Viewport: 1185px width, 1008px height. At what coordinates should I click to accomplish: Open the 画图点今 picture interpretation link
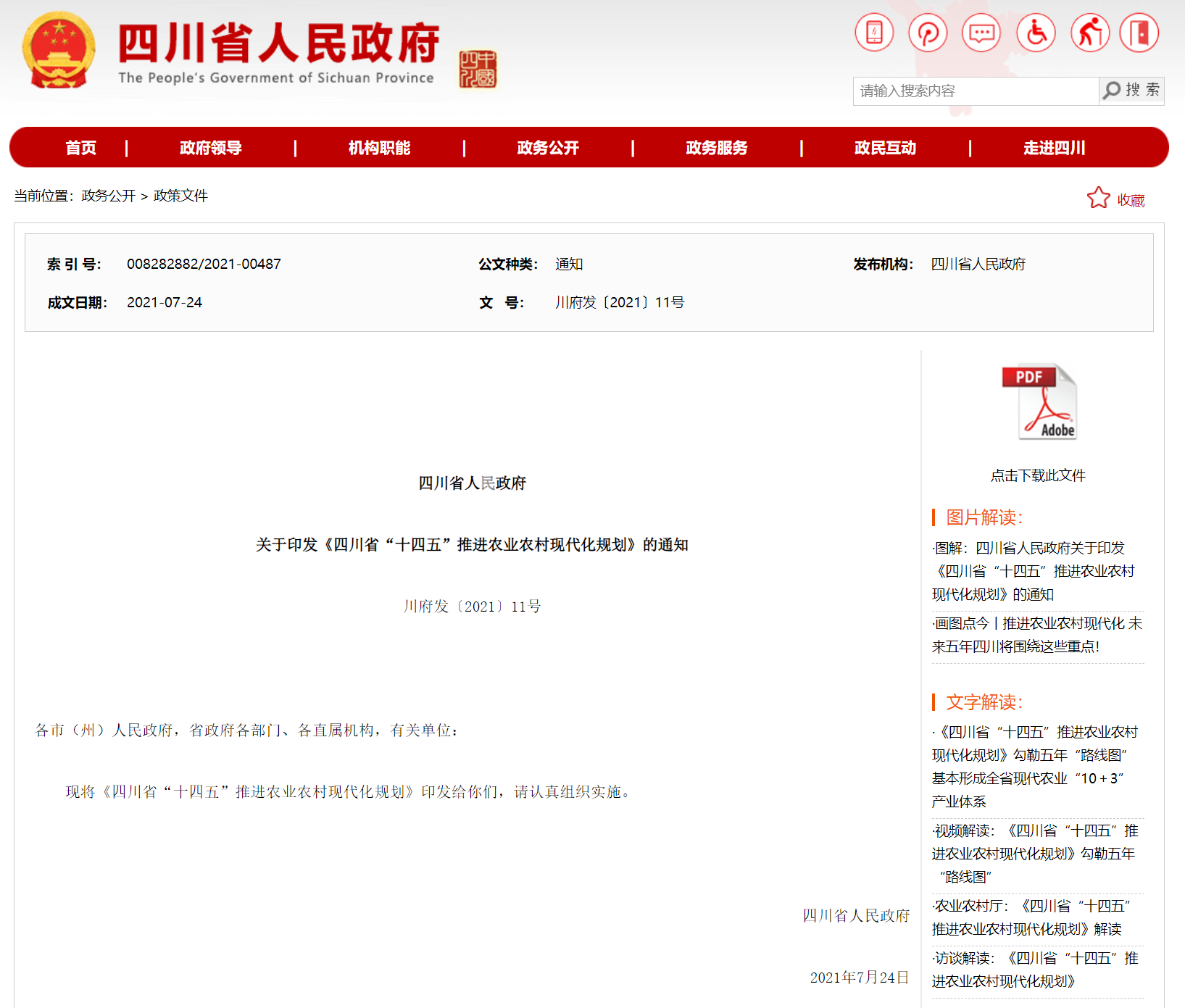[x=1037, y=635]
